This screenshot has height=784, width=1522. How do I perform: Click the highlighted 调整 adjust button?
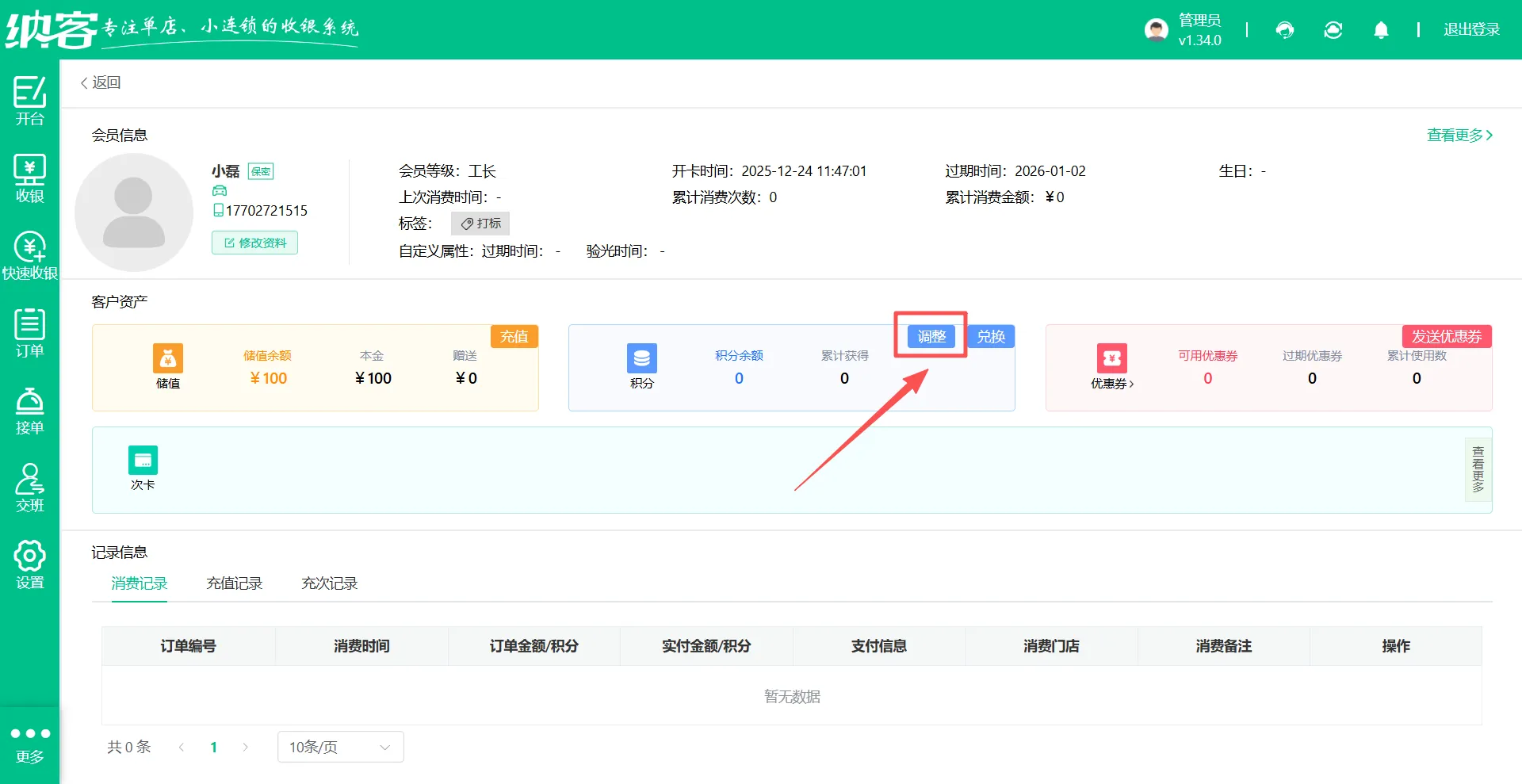coord(930,336)
